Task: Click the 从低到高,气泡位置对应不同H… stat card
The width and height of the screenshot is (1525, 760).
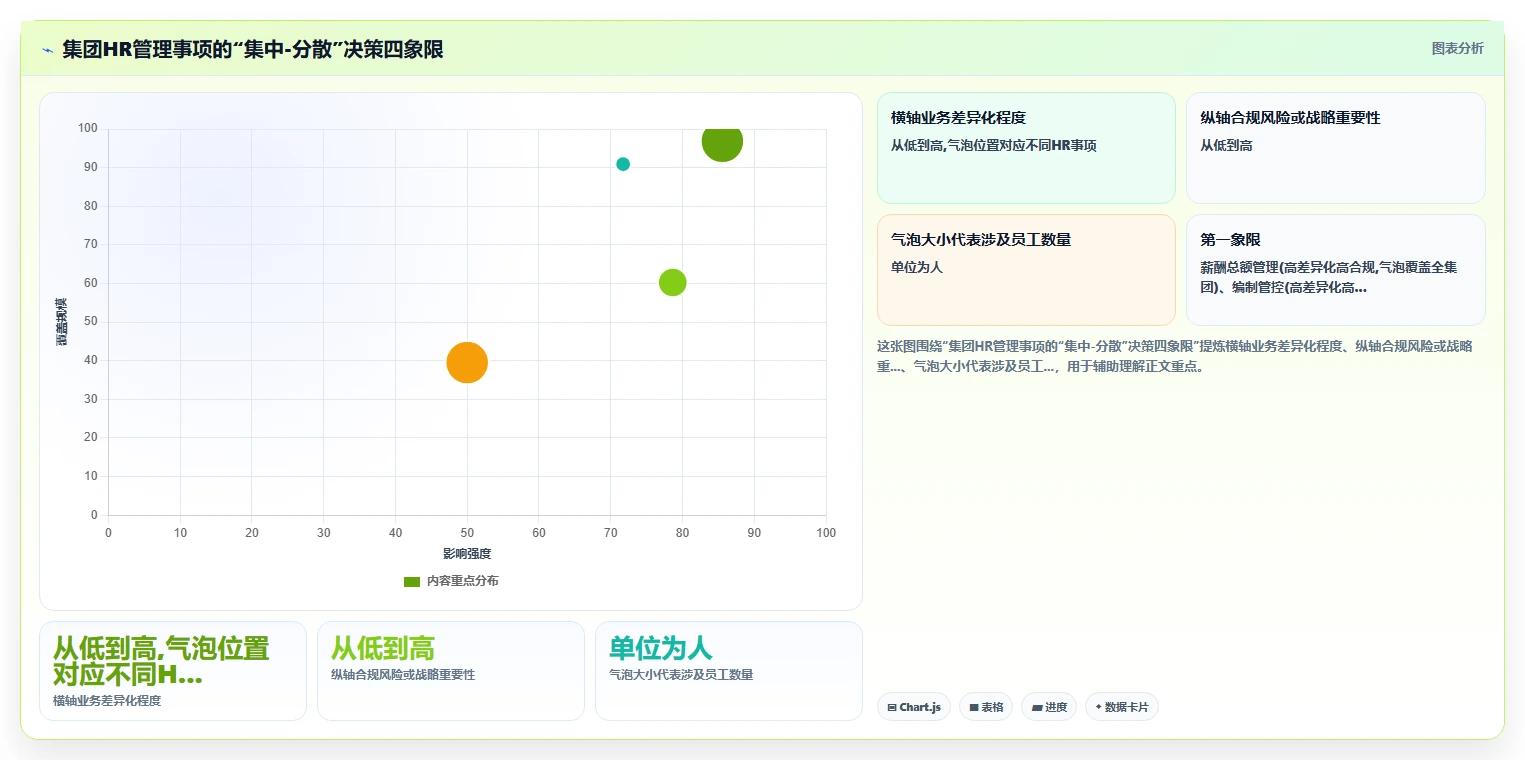Action: pos(173,671)
